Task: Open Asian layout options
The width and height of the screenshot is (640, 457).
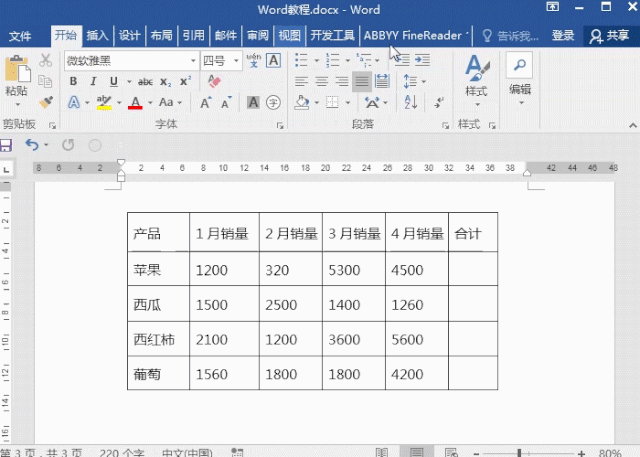Action: (x=376, y=102)
